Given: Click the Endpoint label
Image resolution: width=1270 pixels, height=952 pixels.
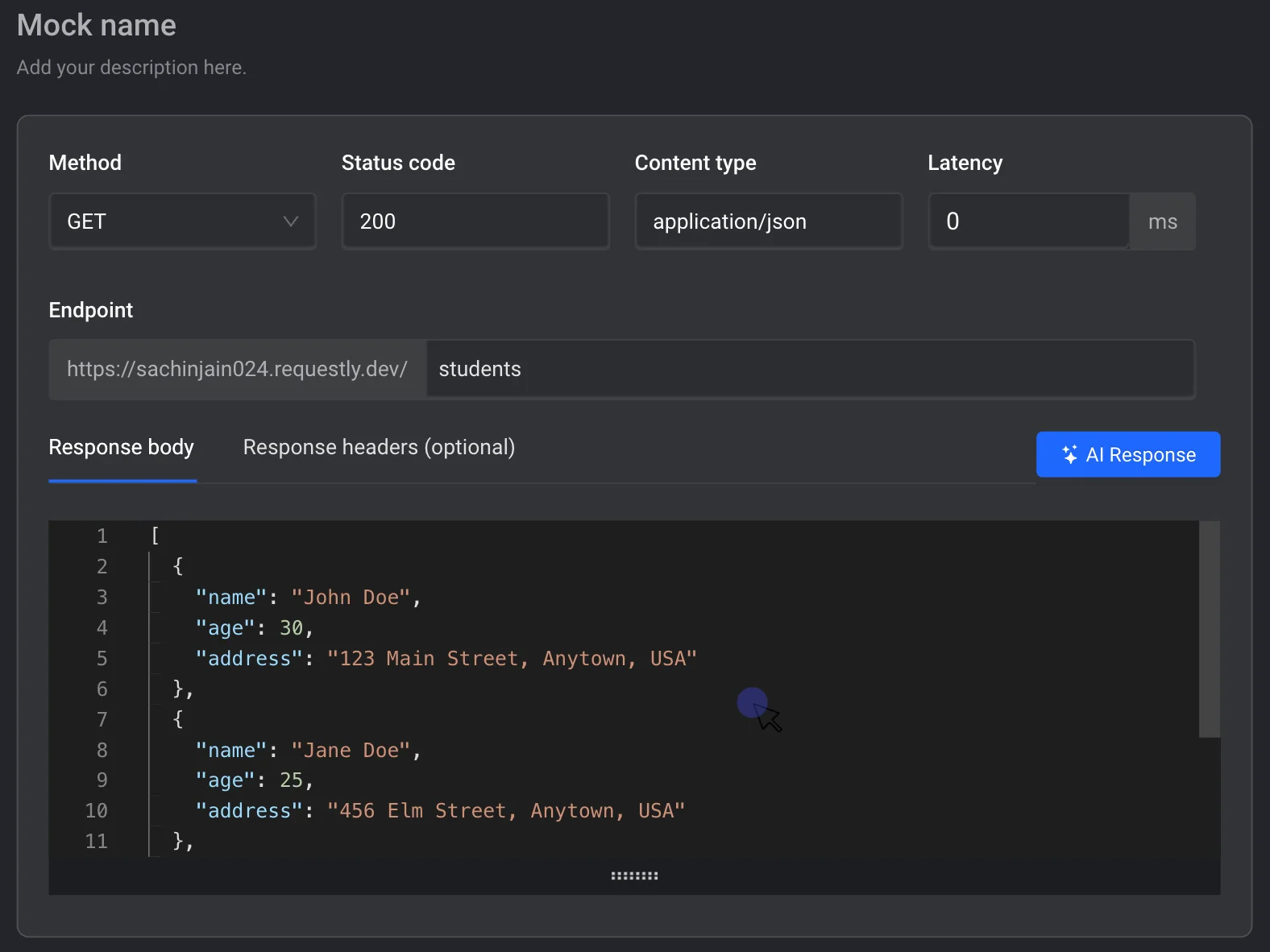Looking at the screenshot, I should tap(91, 310).
